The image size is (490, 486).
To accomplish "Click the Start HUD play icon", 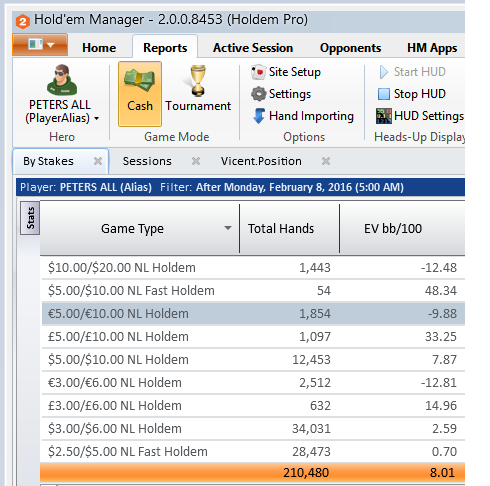I will 384,72.
